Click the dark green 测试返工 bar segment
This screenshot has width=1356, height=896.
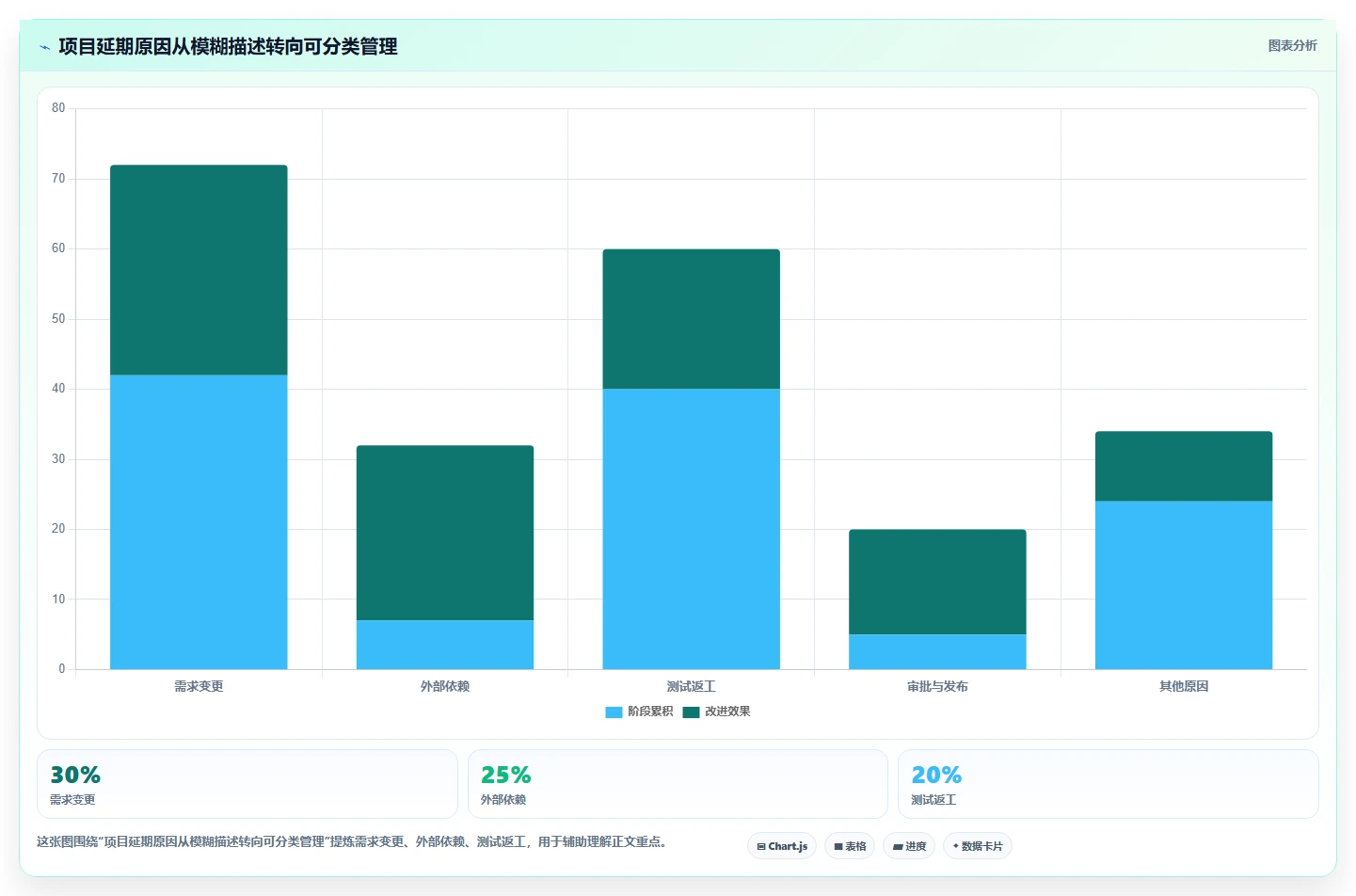(692, 319)
